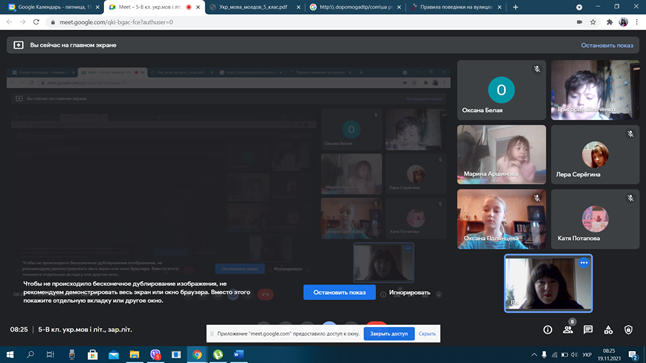The image size is (646, 363).
Task: Click Остановить показ link in top banner
Action: (x=607, y=45)
